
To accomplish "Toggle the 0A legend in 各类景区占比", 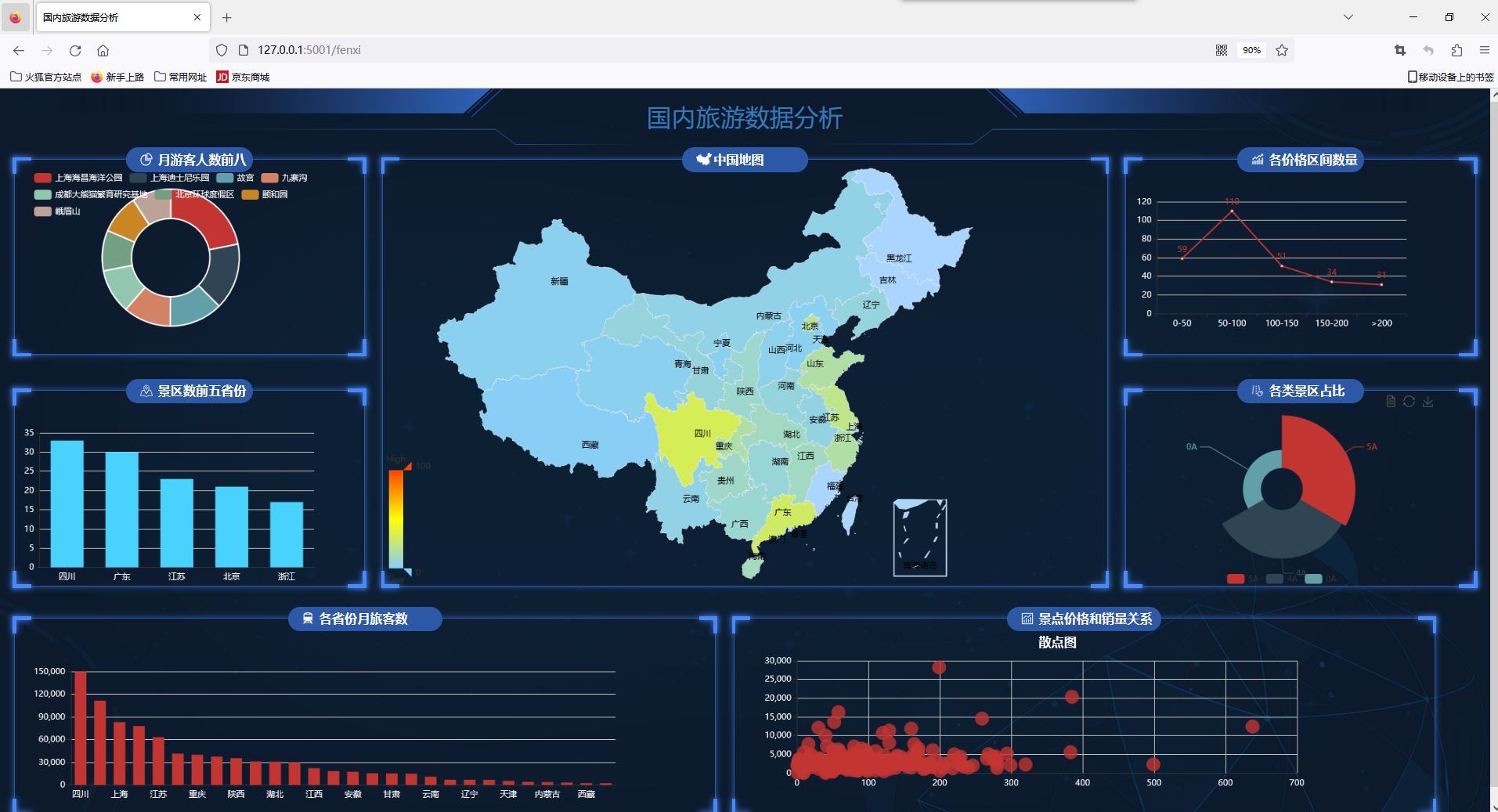I will click(x=1321, y=579).
